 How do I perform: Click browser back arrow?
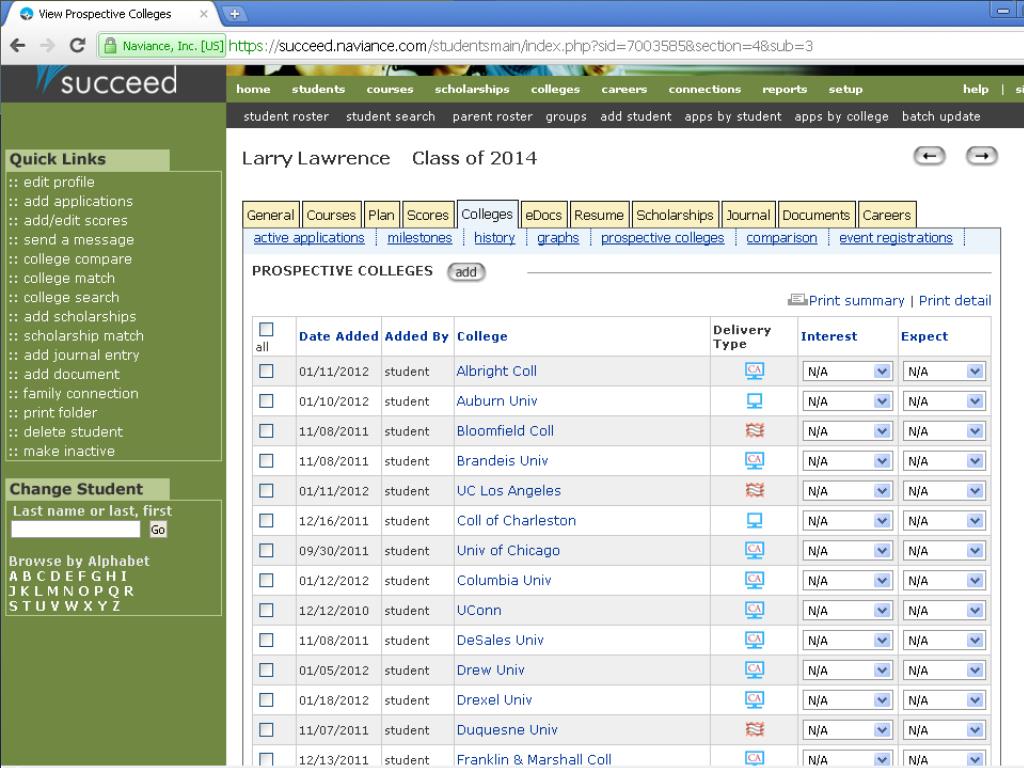click(x=18, y=46)
